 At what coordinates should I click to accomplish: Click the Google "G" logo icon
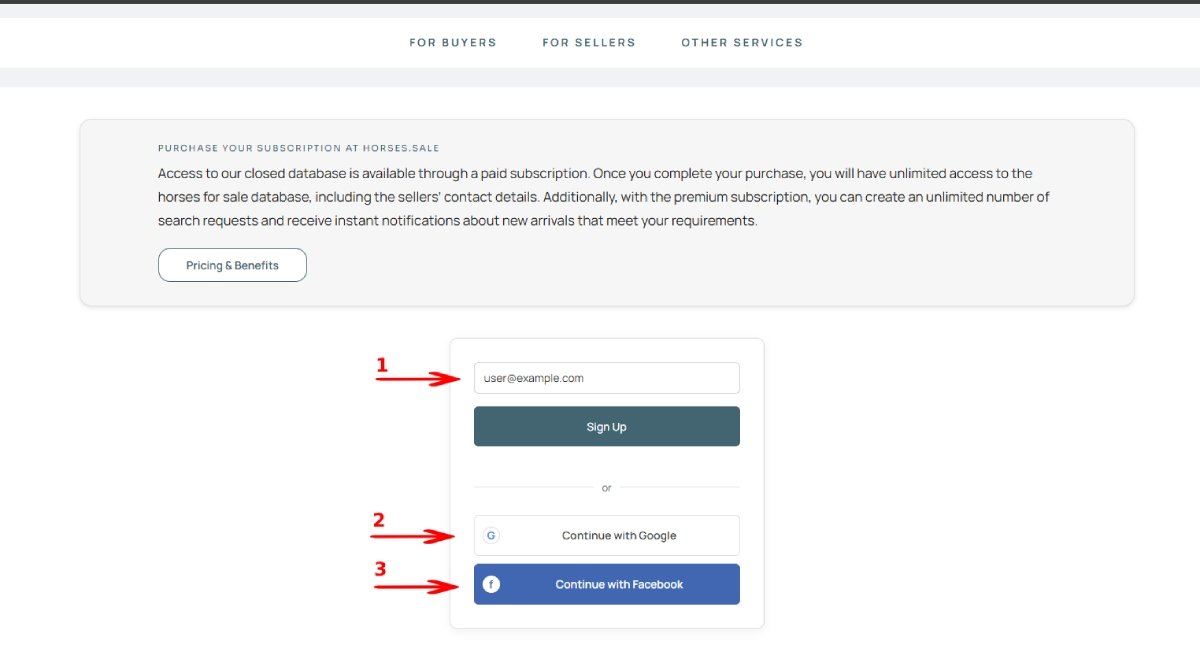tap(491, 536)
